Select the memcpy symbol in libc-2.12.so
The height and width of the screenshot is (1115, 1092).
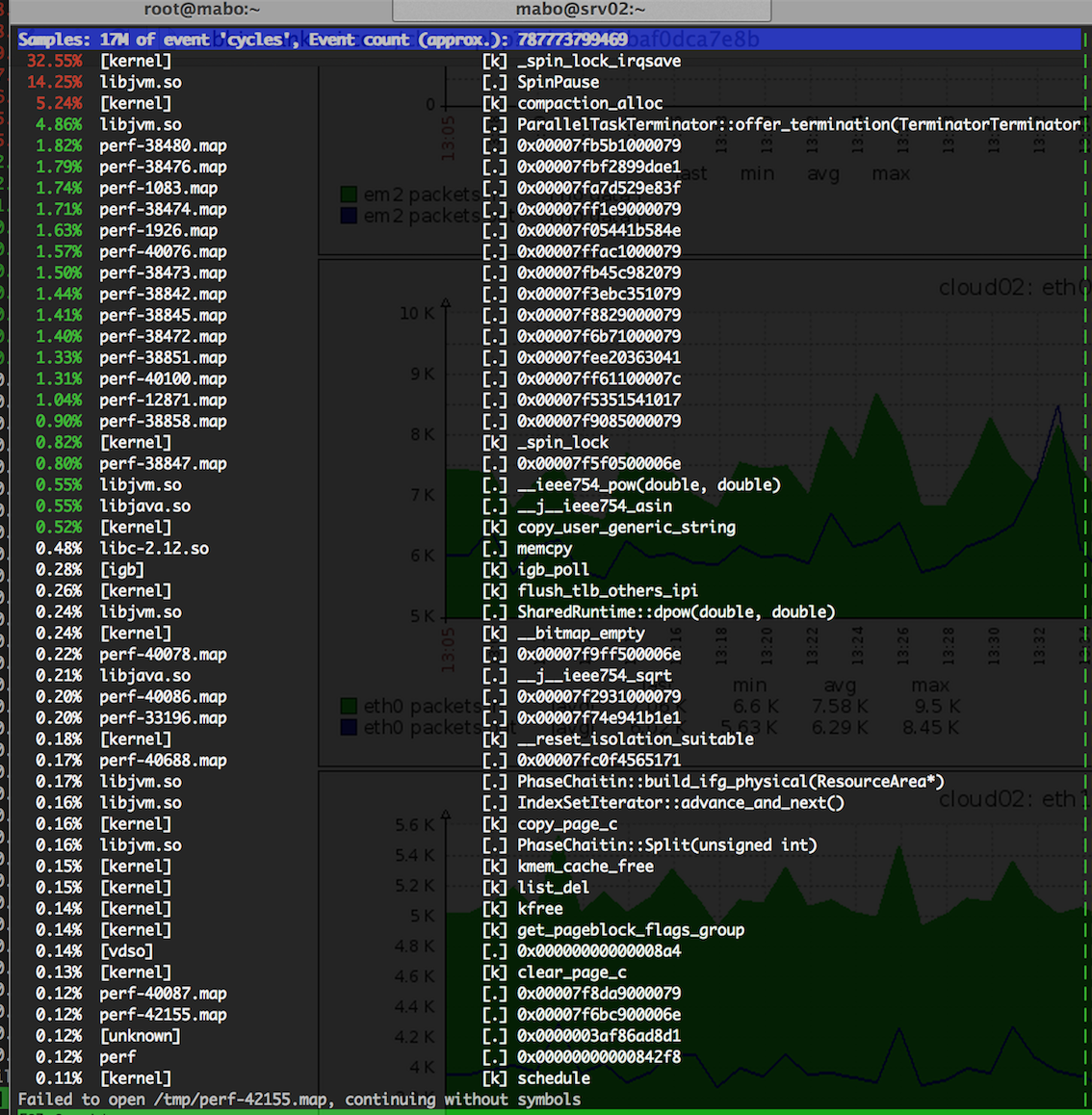pyautogui.click(x=544, y=550)
